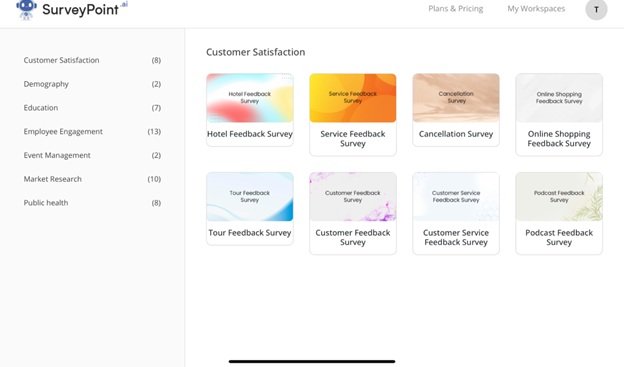Open the Tour Feedback Survey template

tap(250, 209)
